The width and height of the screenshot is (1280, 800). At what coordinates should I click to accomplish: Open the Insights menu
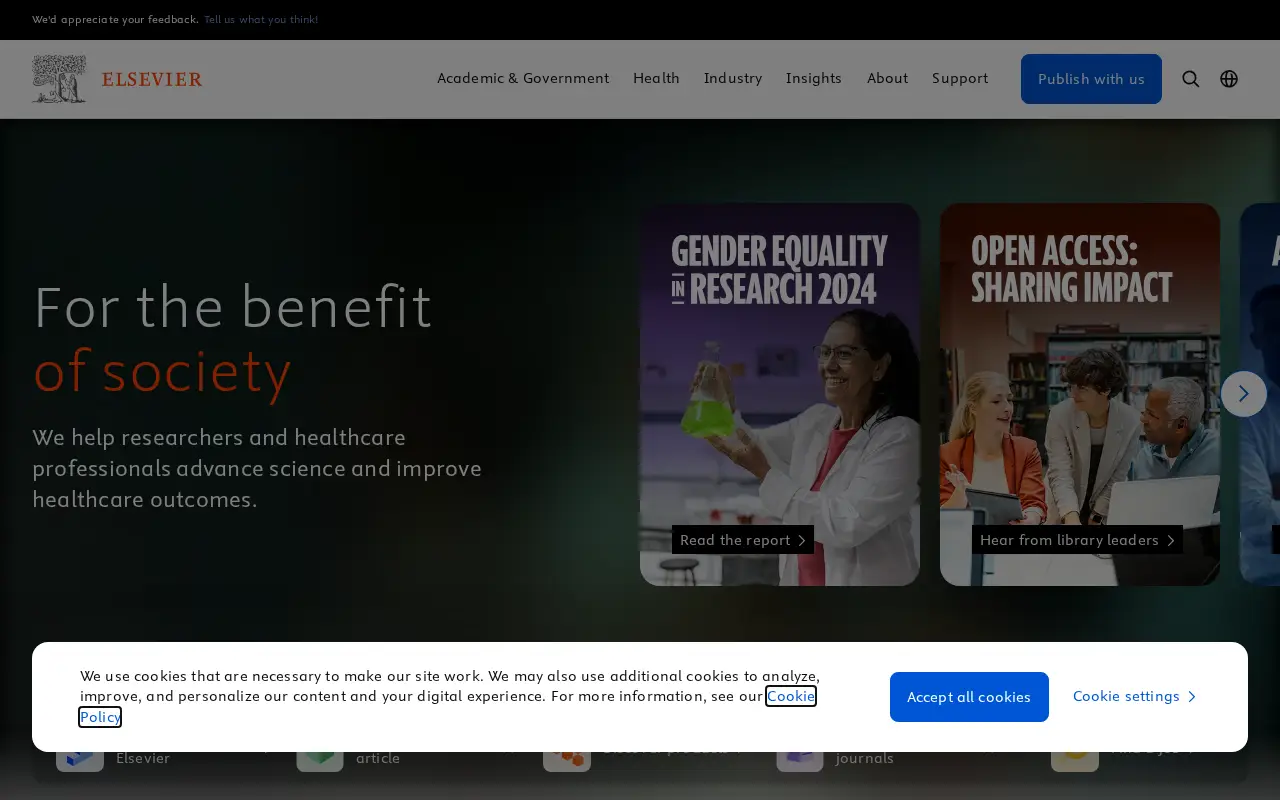coord(814,78)
